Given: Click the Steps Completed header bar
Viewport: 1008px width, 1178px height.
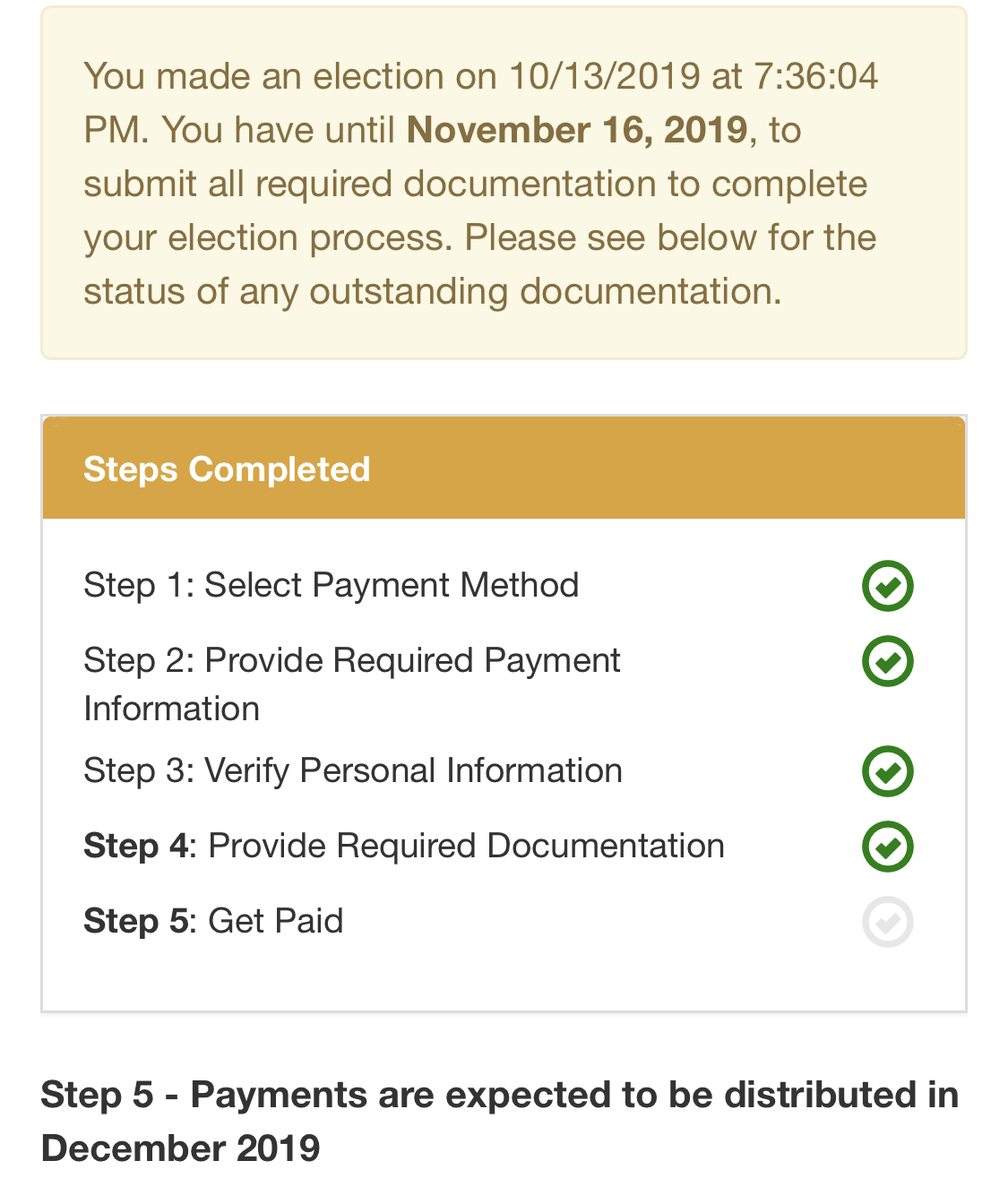Looking at the screenshot, I should (x=504, y=469).
